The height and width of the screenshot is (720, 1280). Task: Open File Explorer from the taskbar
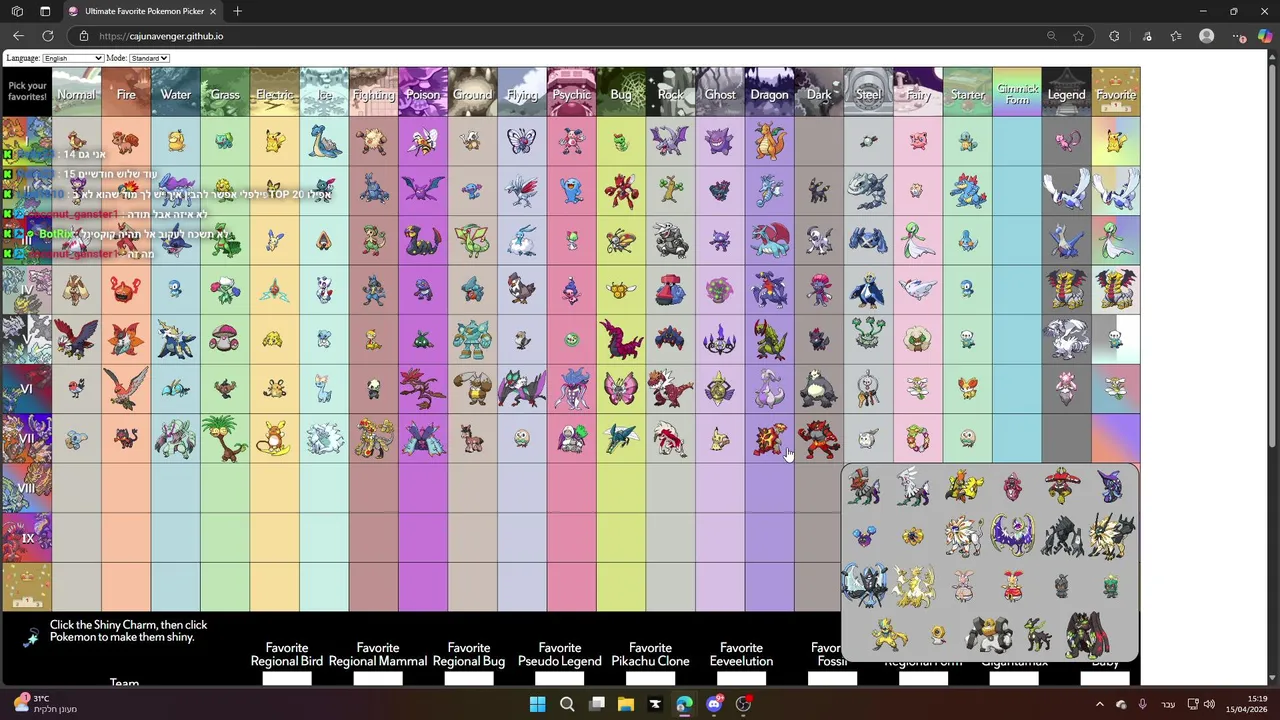click(x=626, y=704)
